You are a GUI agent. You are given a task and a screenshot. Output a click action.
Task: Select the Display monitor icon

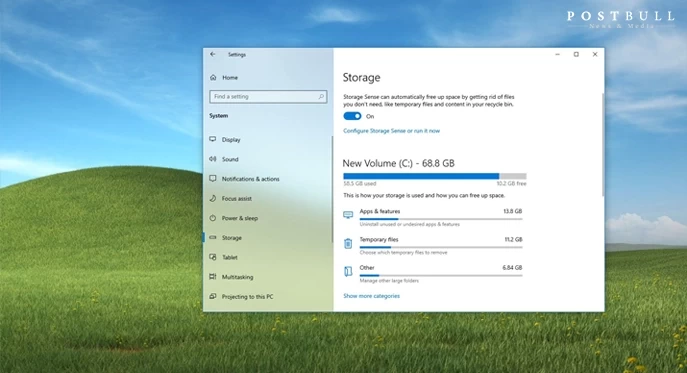tap(213, 139)
